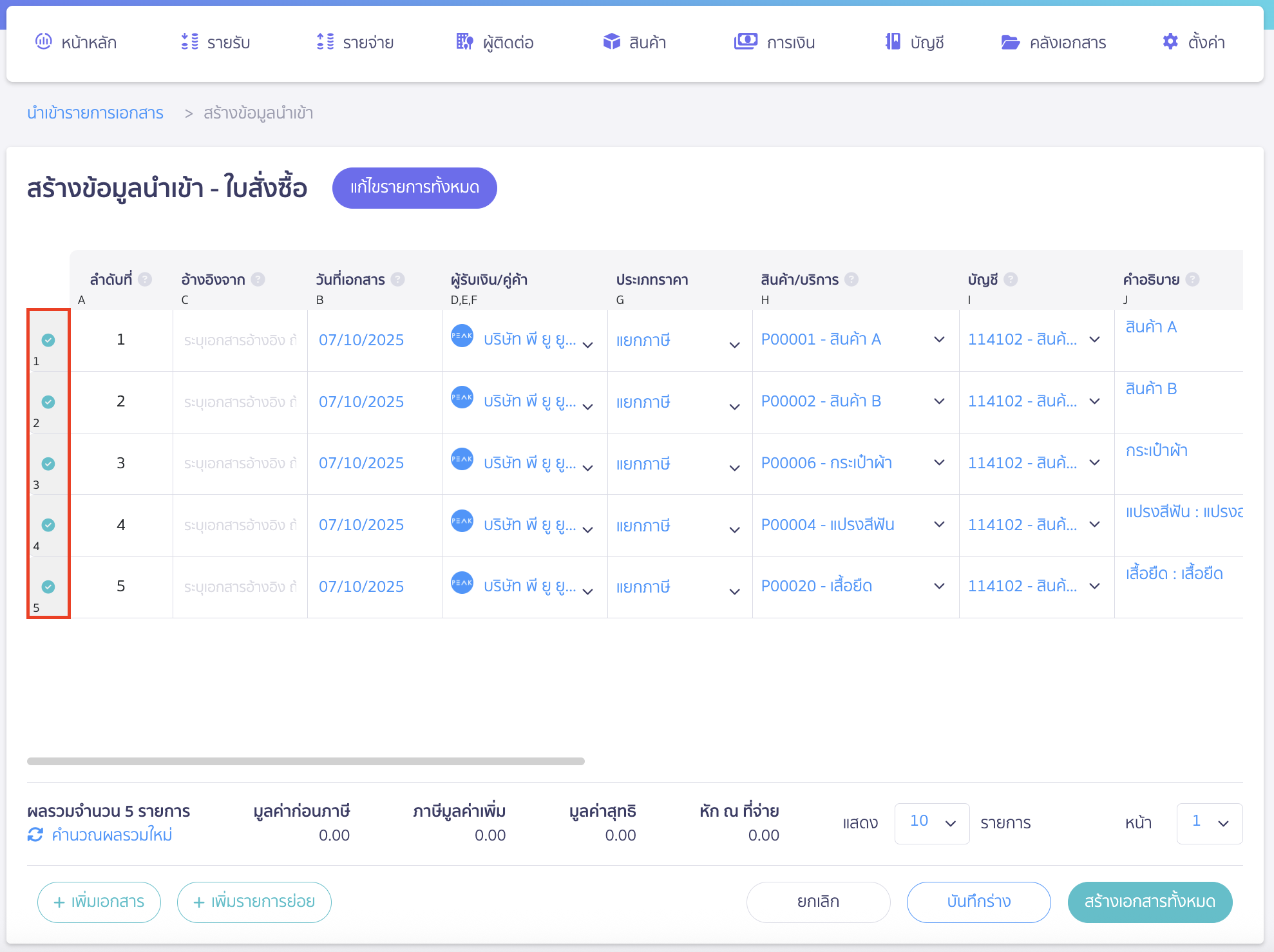Image resolution: width=1274 pixels, height=952 pixels.
Task: Toggle the green check mark on row 1
Action: pos(48,340)
